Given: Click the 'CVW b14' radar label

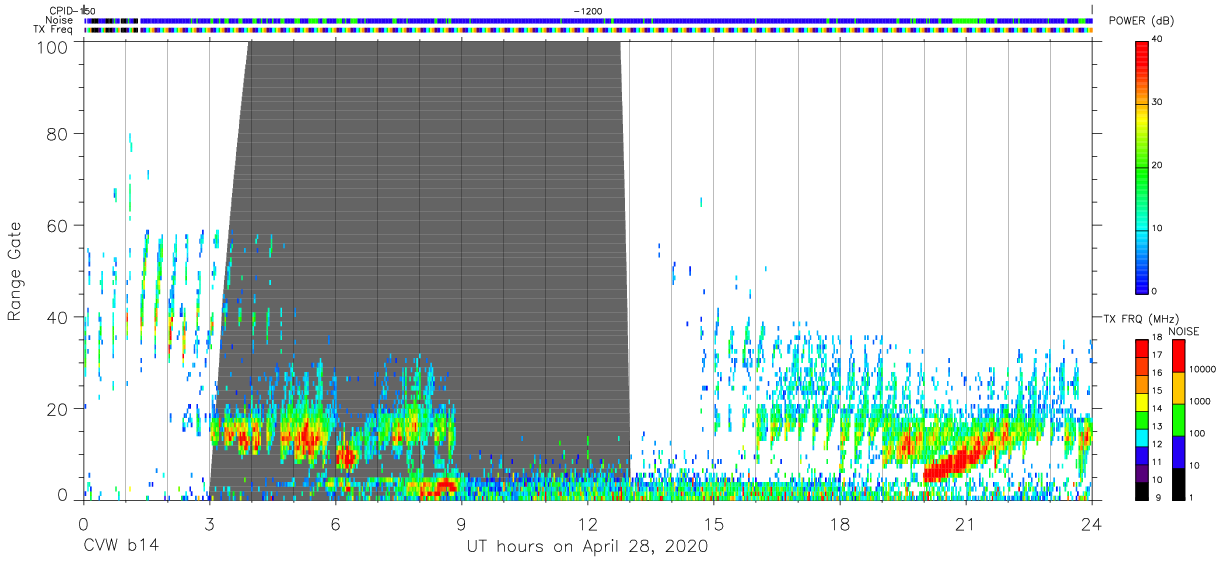Looking at the screenshot, I should 121,546.
